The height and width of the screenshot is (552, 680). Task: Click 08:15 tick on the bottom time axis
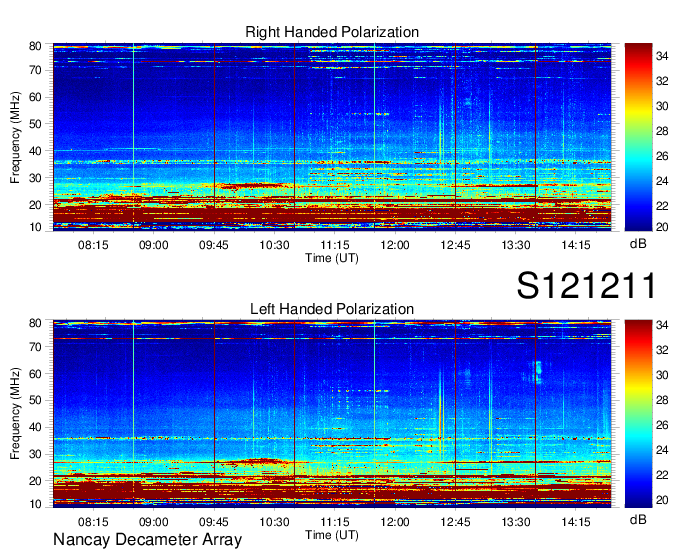pos(93,522)
